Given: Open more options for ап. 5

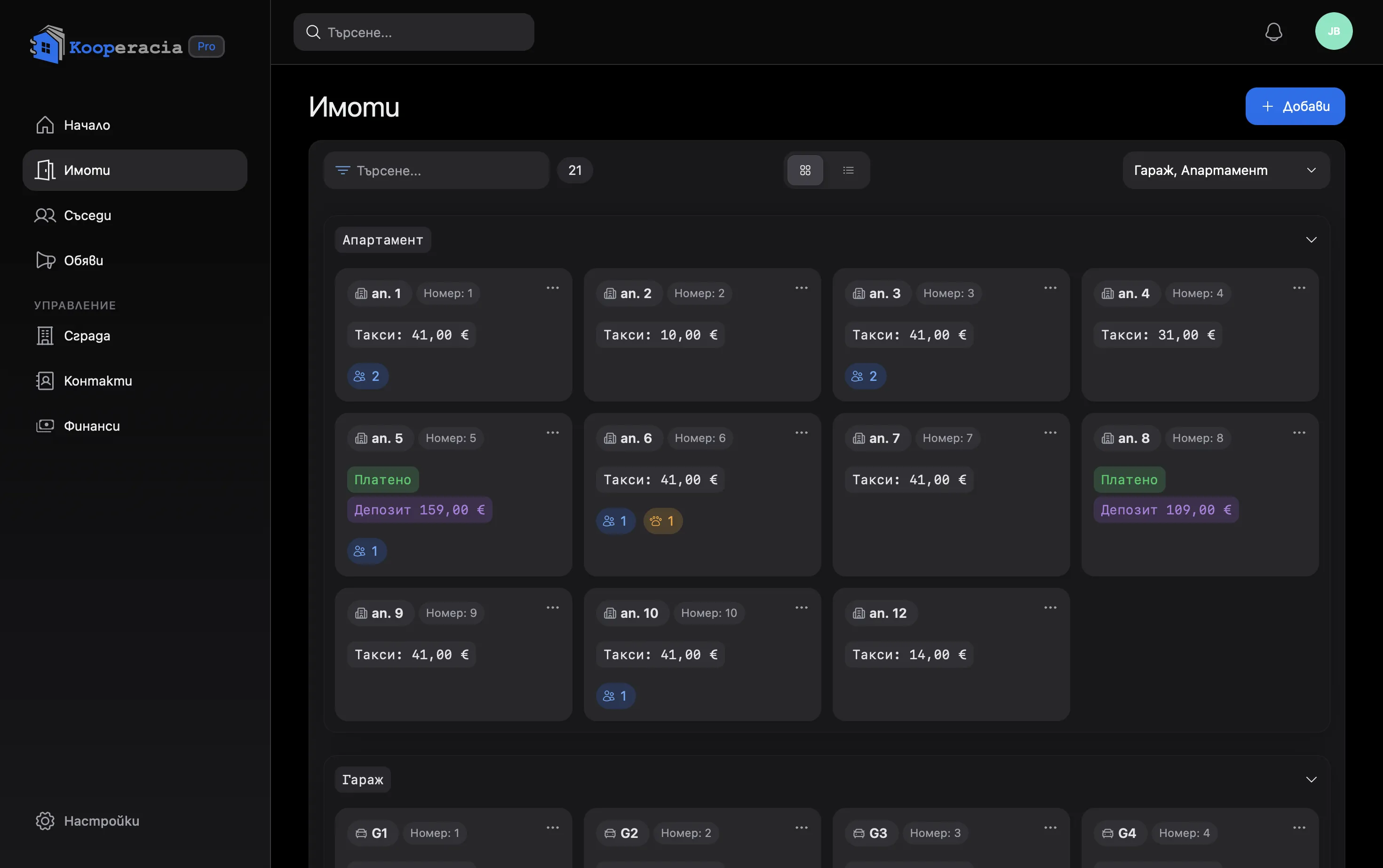Looking at the screenshot, I should (x=553, y=432).
